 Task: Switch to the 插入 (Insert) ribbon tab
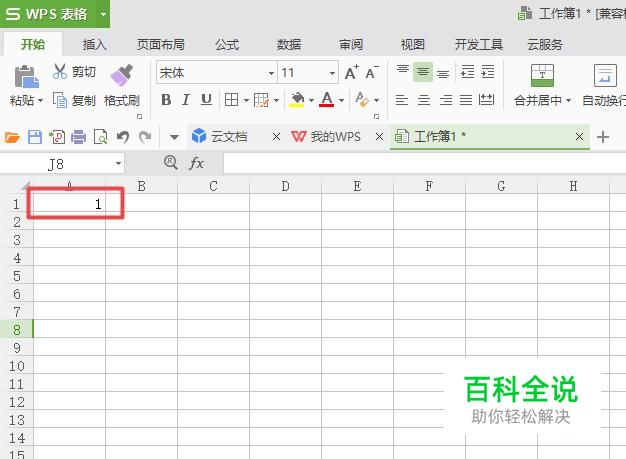pyautogui.click(x=95, y=44)
